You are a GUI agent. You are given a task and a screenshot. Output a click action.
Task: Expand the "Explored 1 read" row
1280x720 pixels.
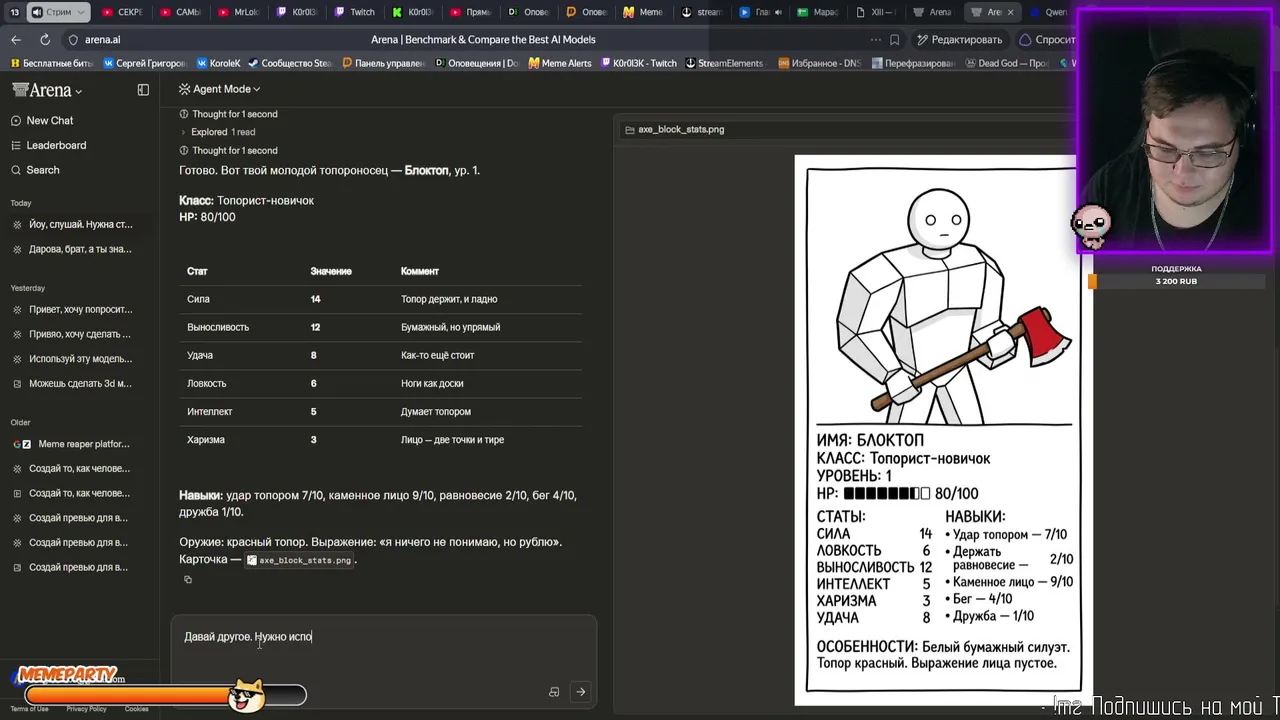pyautogui.click(x=217, y=132)
